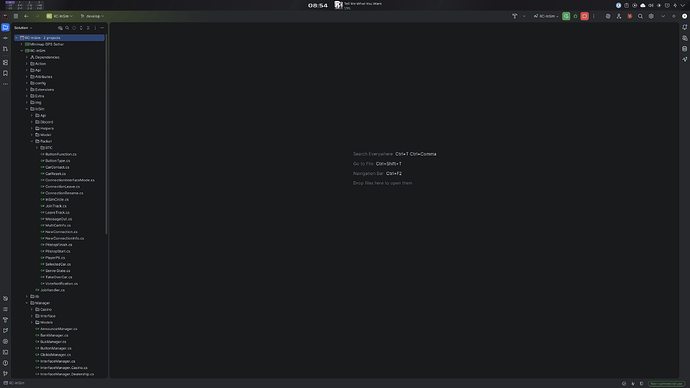The width and height of the screenshot is (690, 388).
Task: Expand the Extensions folder
Action: coord(27,90)
